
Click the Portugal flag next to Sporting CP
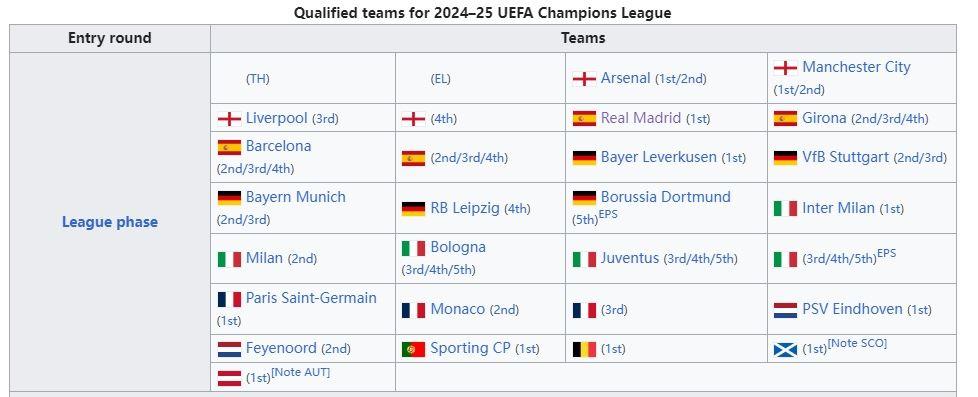[413, 349]
